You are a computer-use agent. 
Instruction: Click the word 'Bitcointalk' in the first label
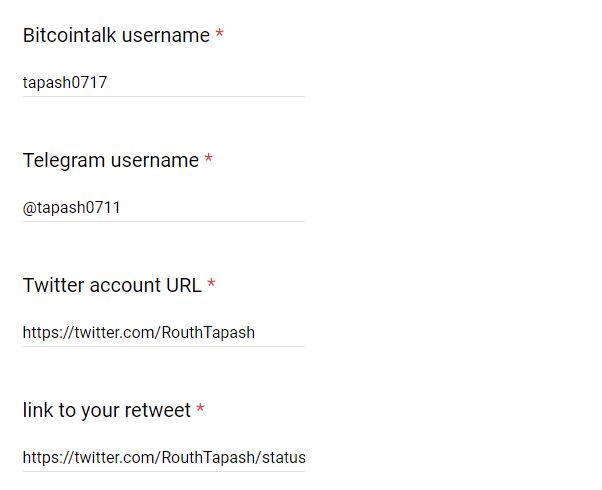coord(69,35)
